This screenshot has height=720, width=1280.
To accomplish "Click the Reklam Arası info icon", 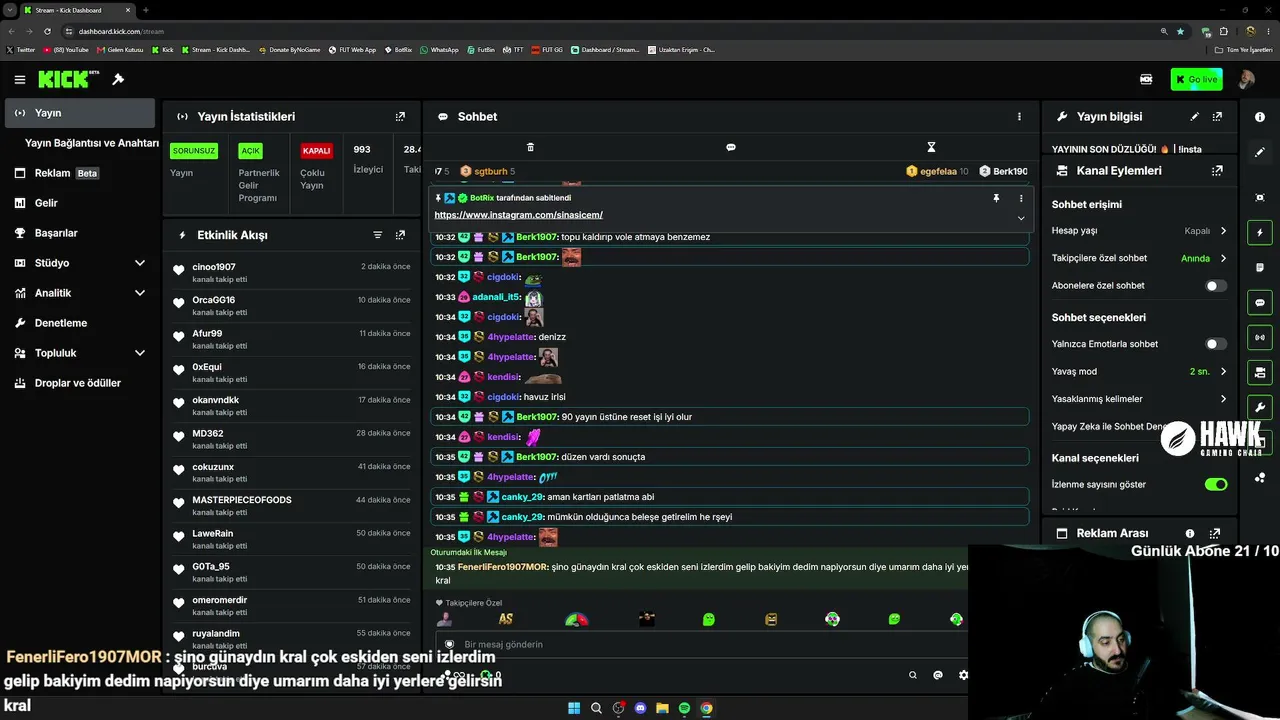I will click(1190, 534).
